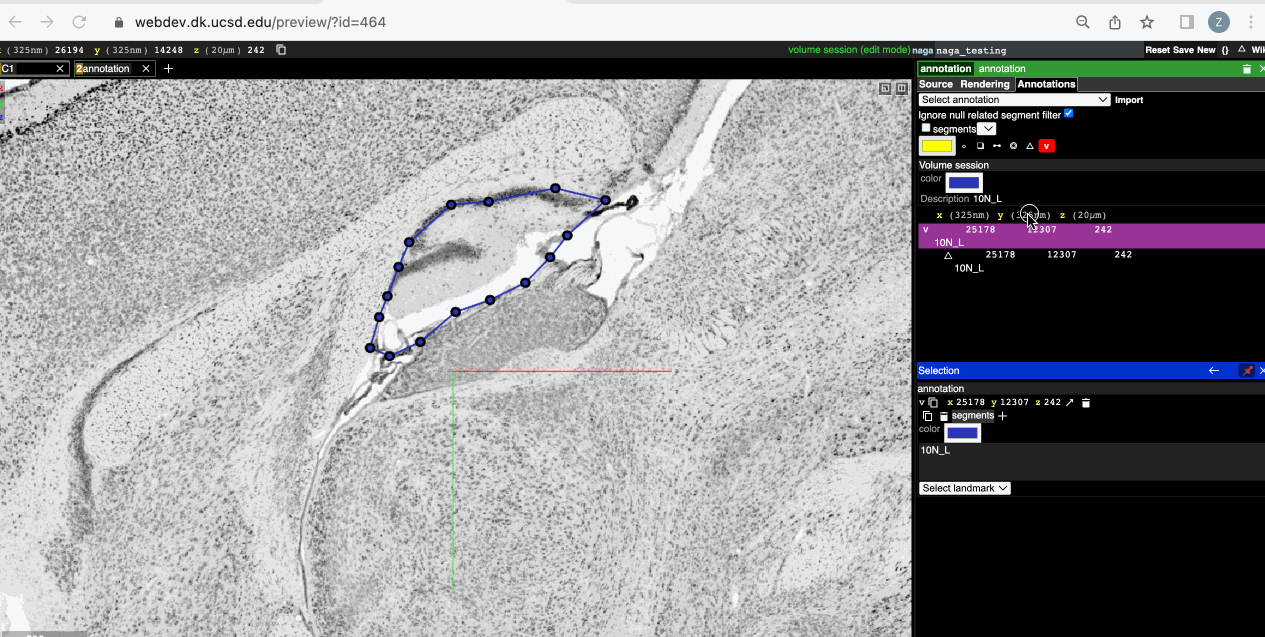1265x637 pixels.
Task: Select the ellipsoid annotation tool
Action: tap(1013, 146)
